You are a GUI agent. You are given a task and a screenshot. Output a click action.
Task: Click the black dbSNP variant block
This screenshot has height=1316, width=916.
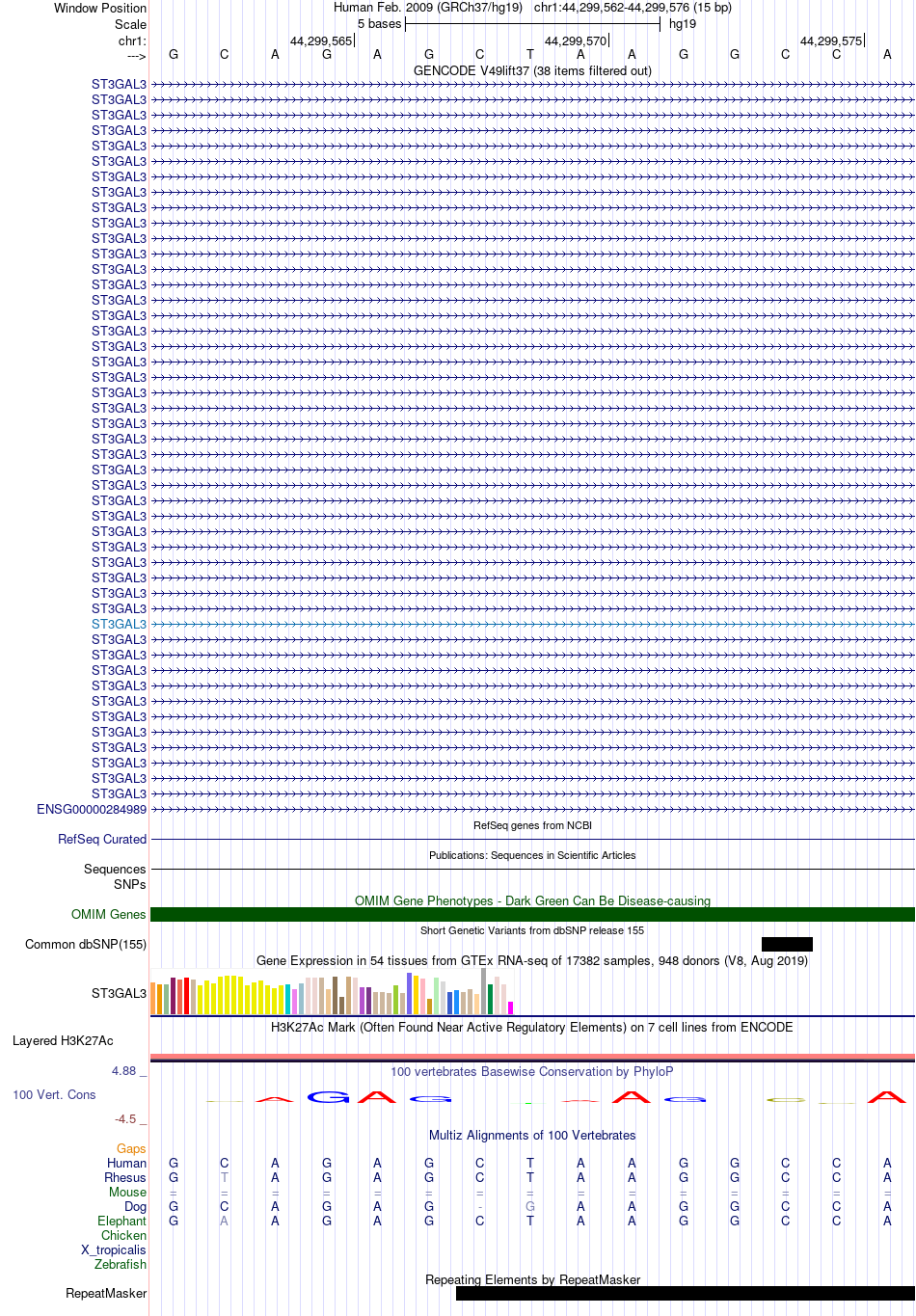tap(787, 944)
